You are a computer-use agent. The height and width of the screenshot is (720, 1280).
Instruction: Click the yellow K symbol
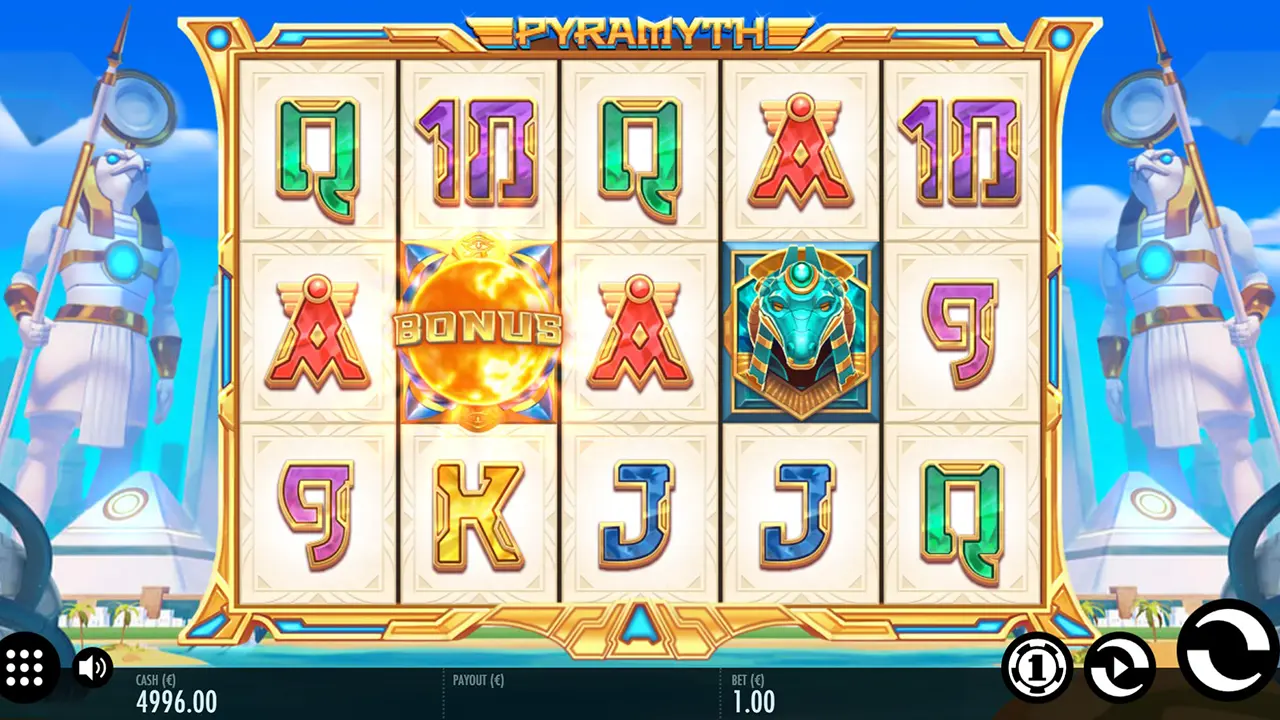click(x=479, y=514)
